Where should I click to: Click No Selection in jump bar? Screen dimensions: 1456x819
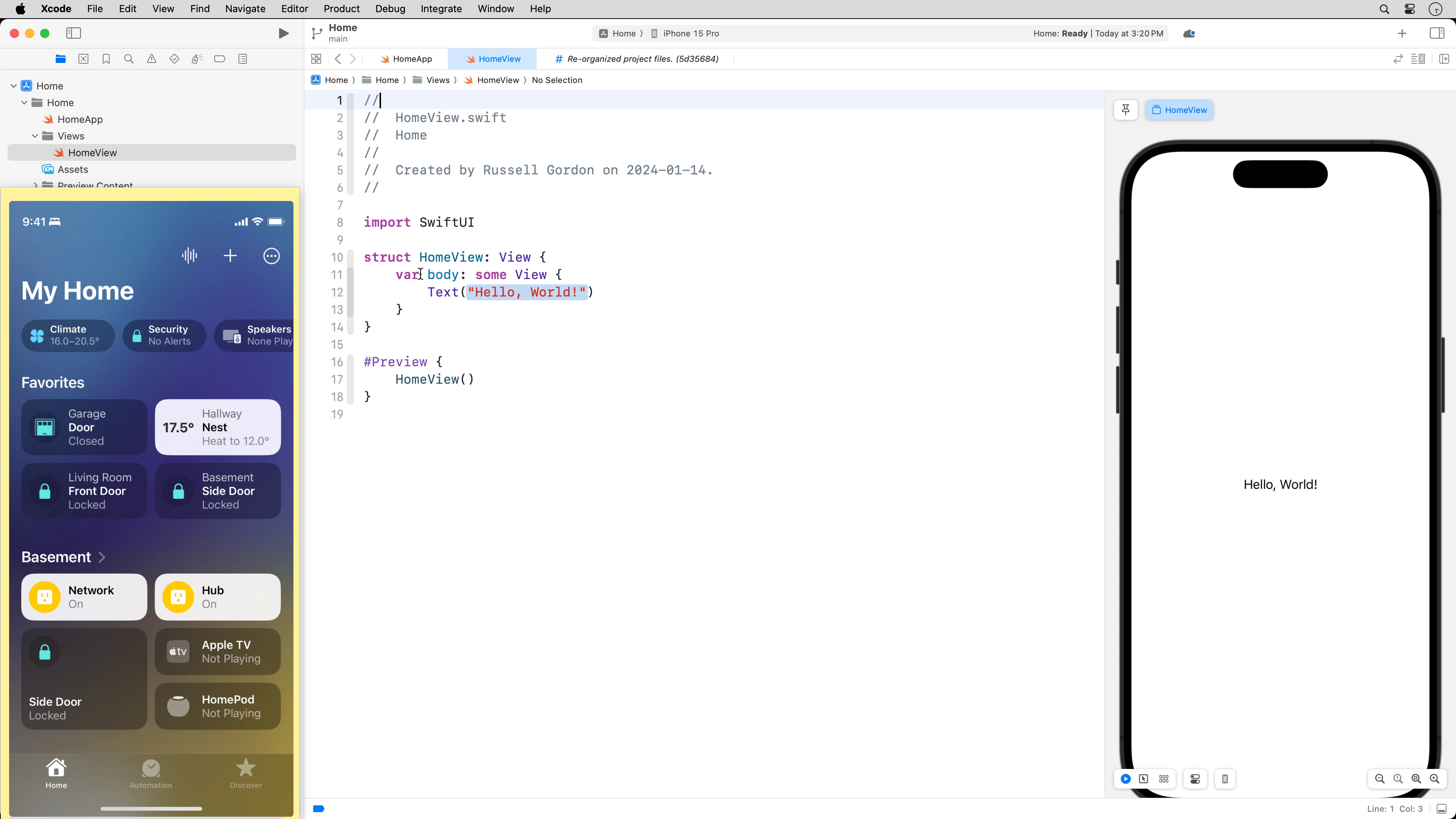(x=557, y=80)
